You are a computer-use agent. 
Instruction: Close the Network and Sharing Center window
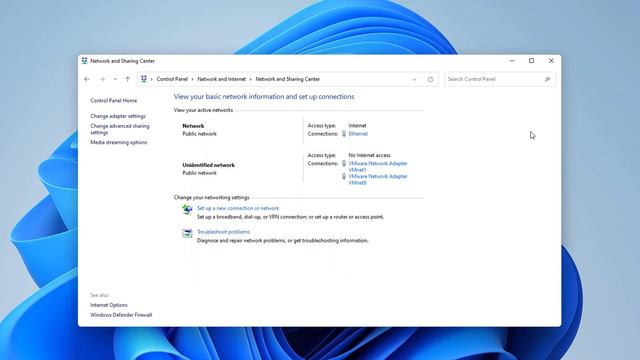pos(551,61)
